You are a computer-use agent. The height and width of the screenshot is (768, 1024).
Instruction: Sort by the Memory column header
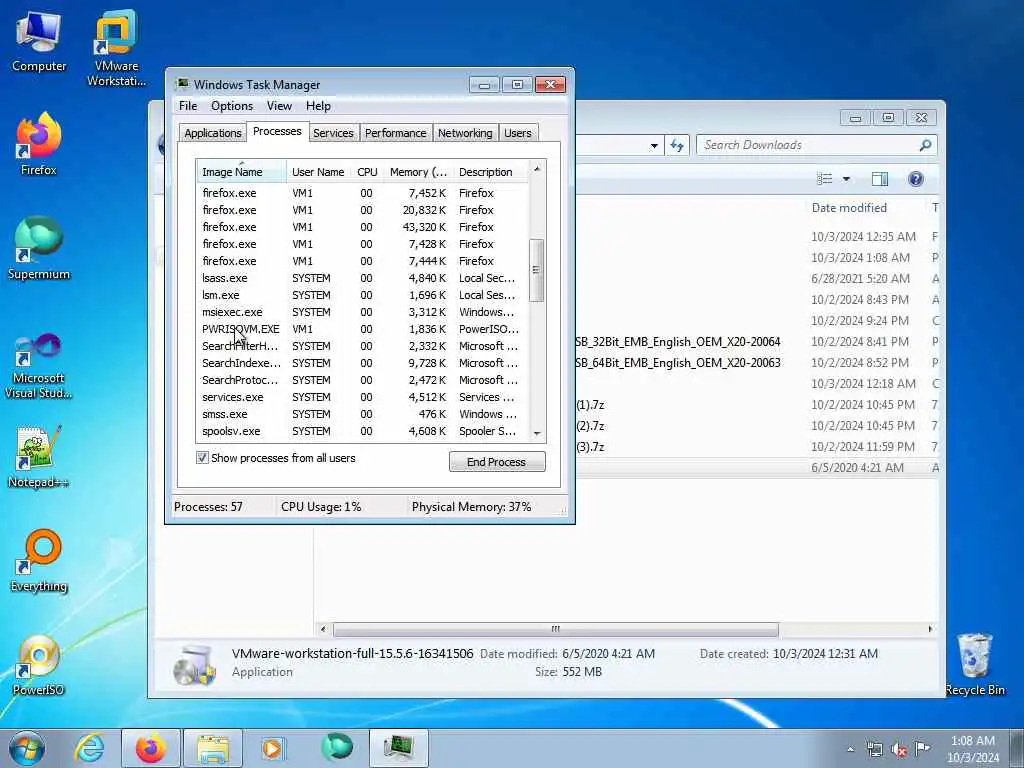[418, 172]
